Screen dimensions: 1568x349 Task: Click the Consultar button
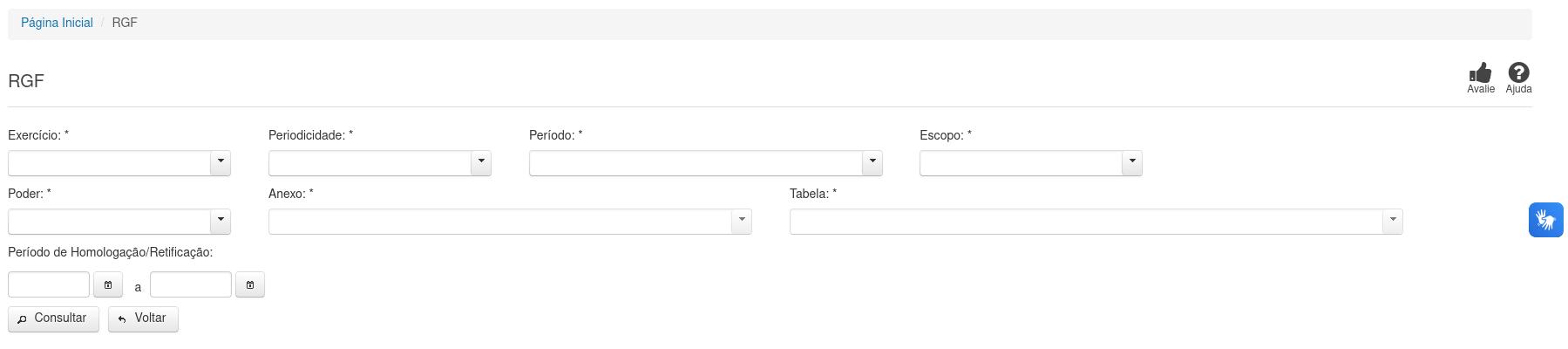pyautogui.click(x=53, y=318)
